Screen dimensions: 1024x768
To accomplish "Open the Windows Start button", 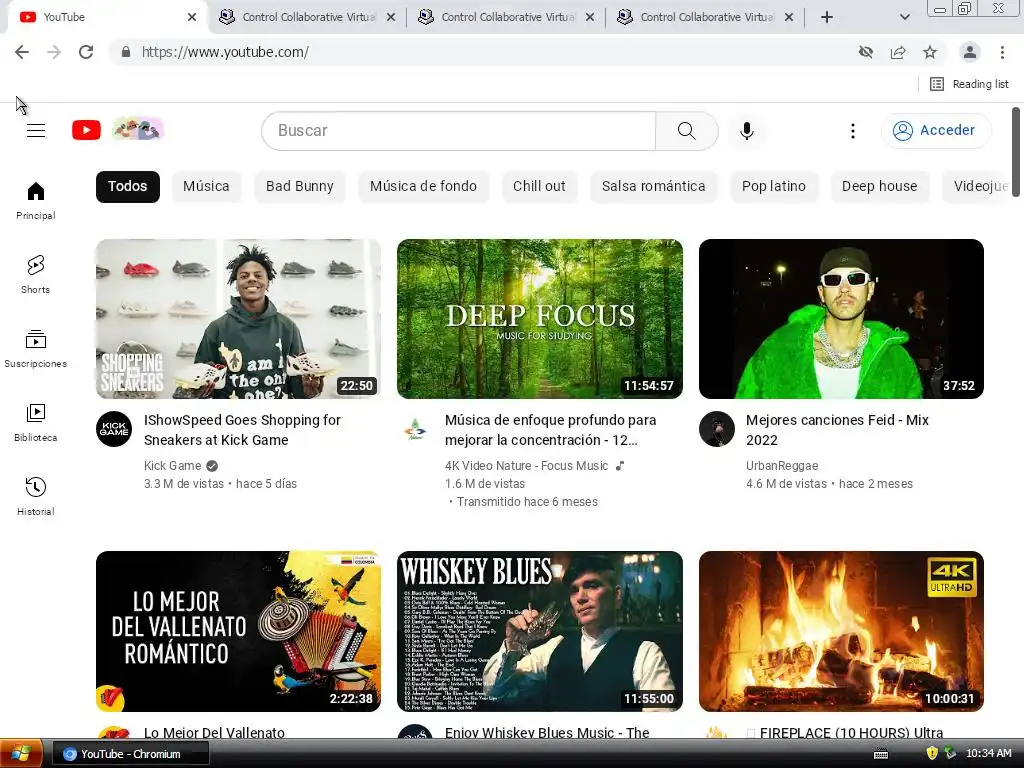I will point(21,754).
